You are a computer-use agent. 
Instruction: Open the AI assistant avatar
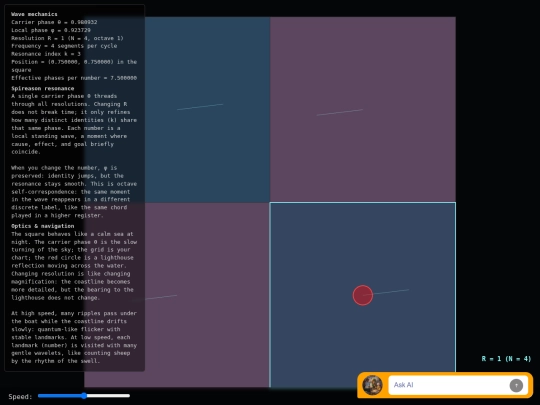[372, 385]
